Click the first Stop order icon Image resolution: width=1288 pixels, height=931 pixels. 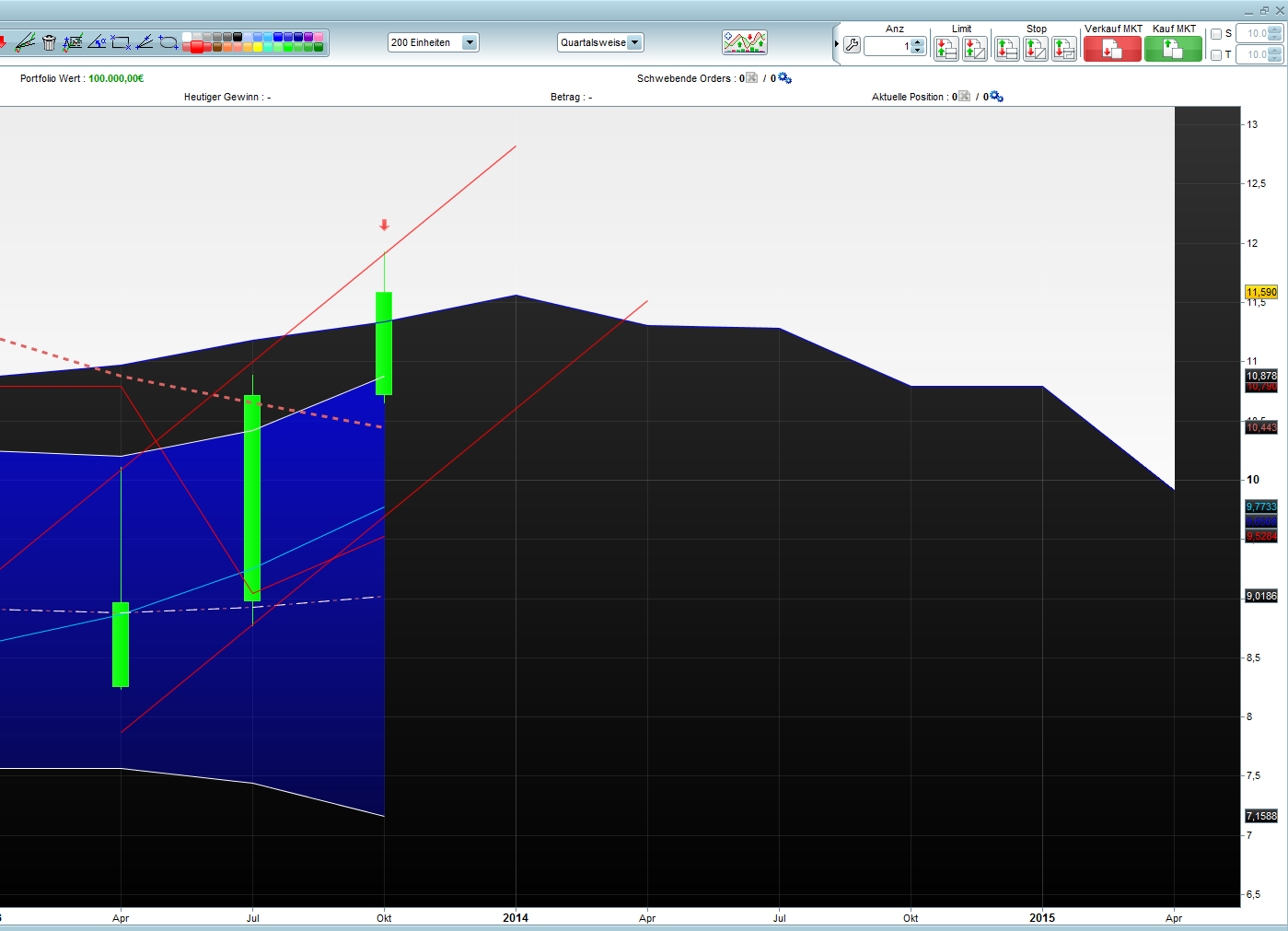tap(1006, 49)
